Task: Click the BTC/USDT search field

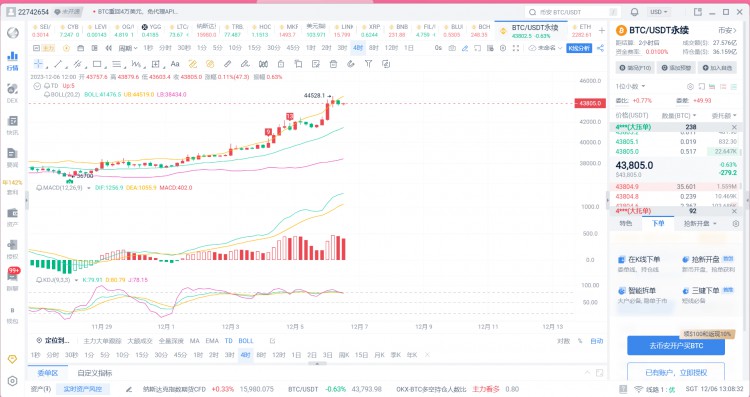Action: tap(573, 12)
